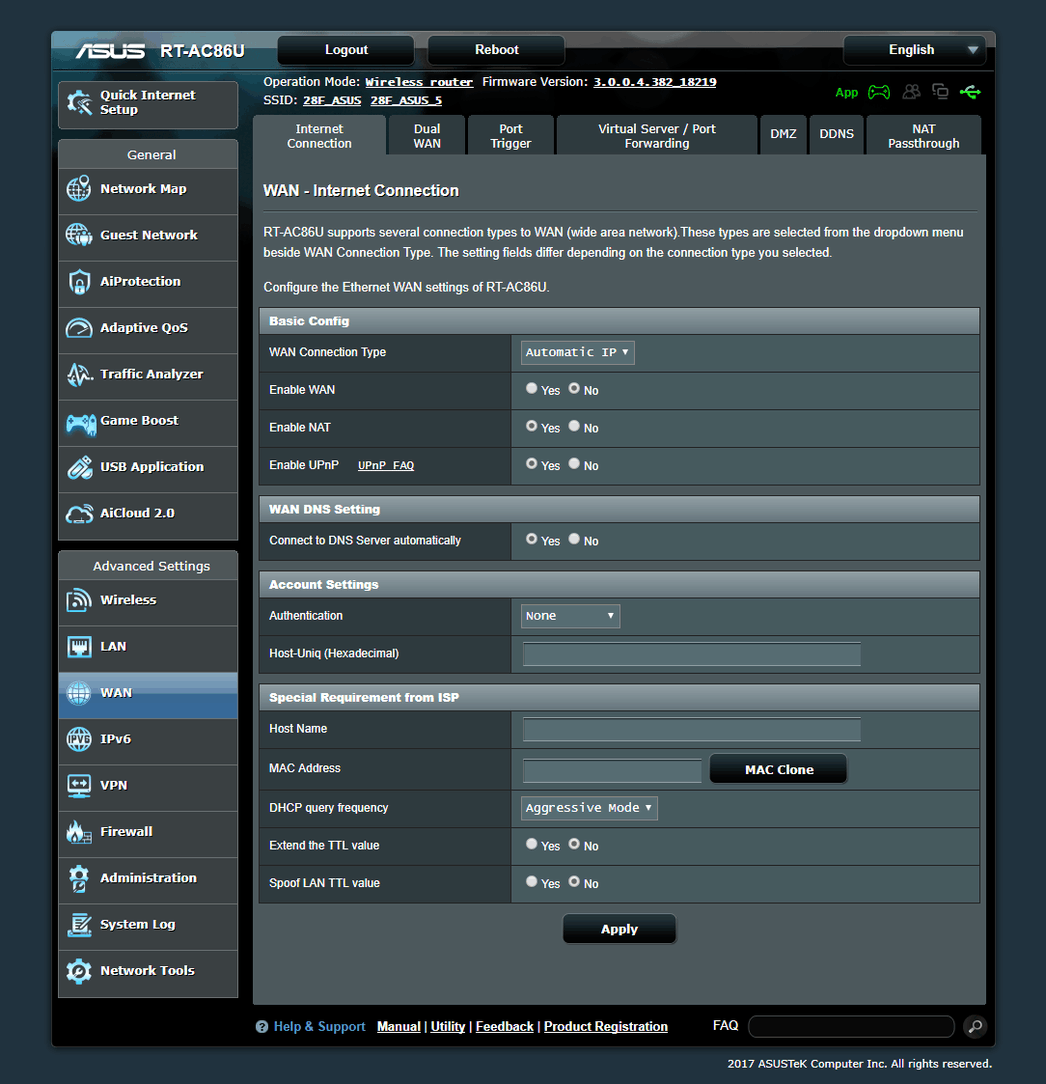Click the FAQ search magnifier icon

tap(975, 1027)
